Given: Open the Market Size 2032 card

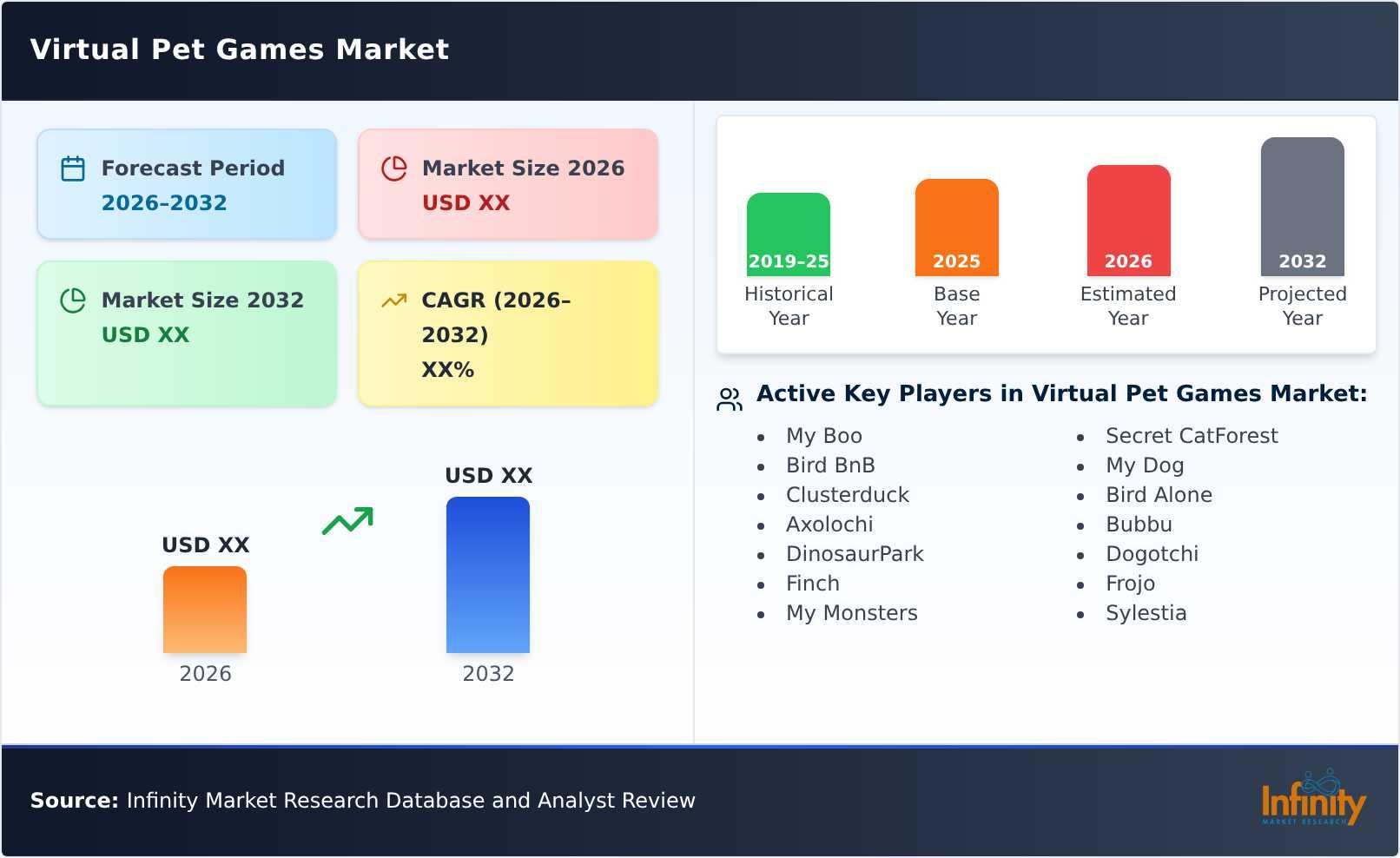Looking at the screenshot, I should (x=187, y=333).
